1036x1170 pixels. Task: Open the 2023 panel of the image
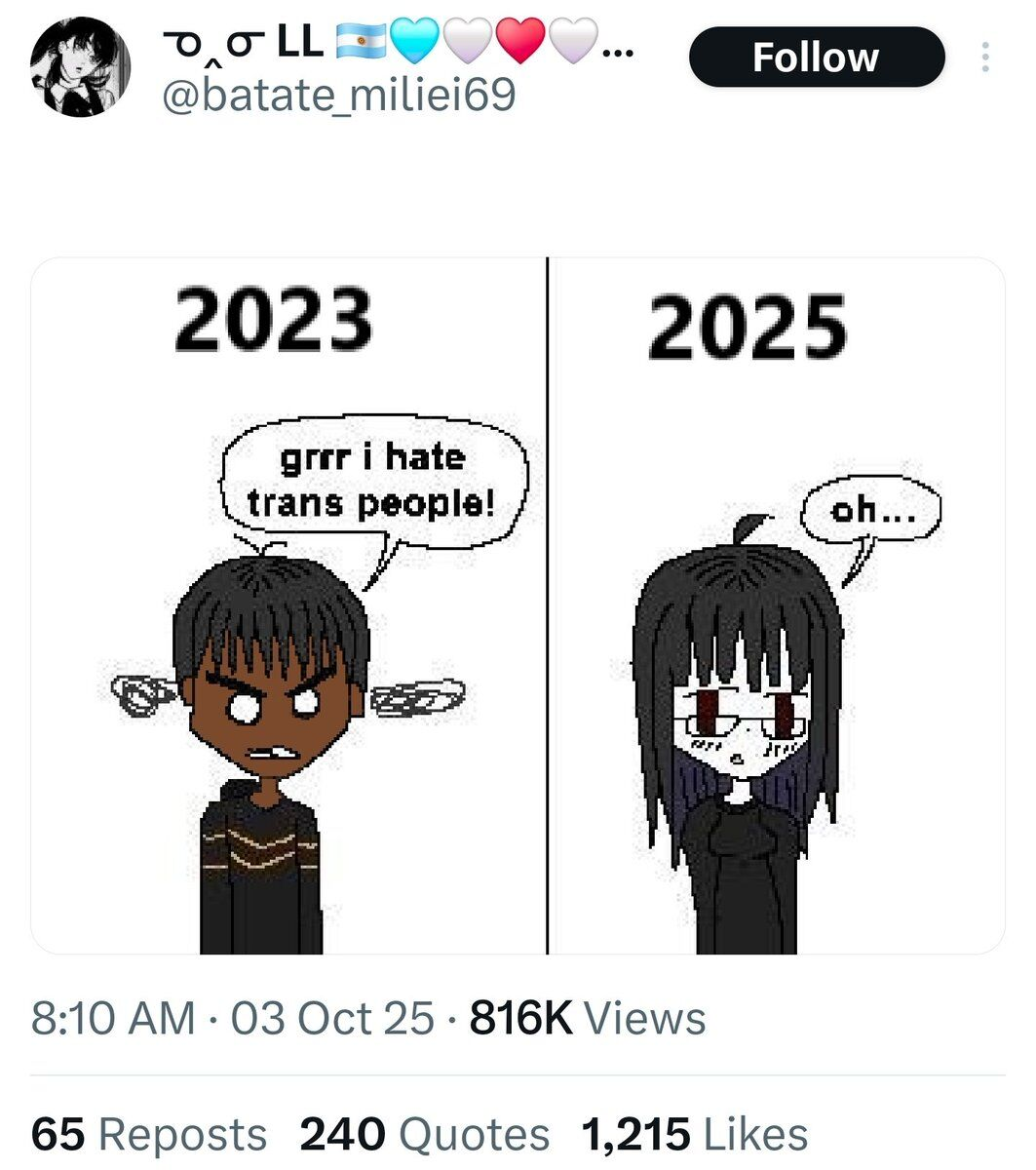point(288,605)
